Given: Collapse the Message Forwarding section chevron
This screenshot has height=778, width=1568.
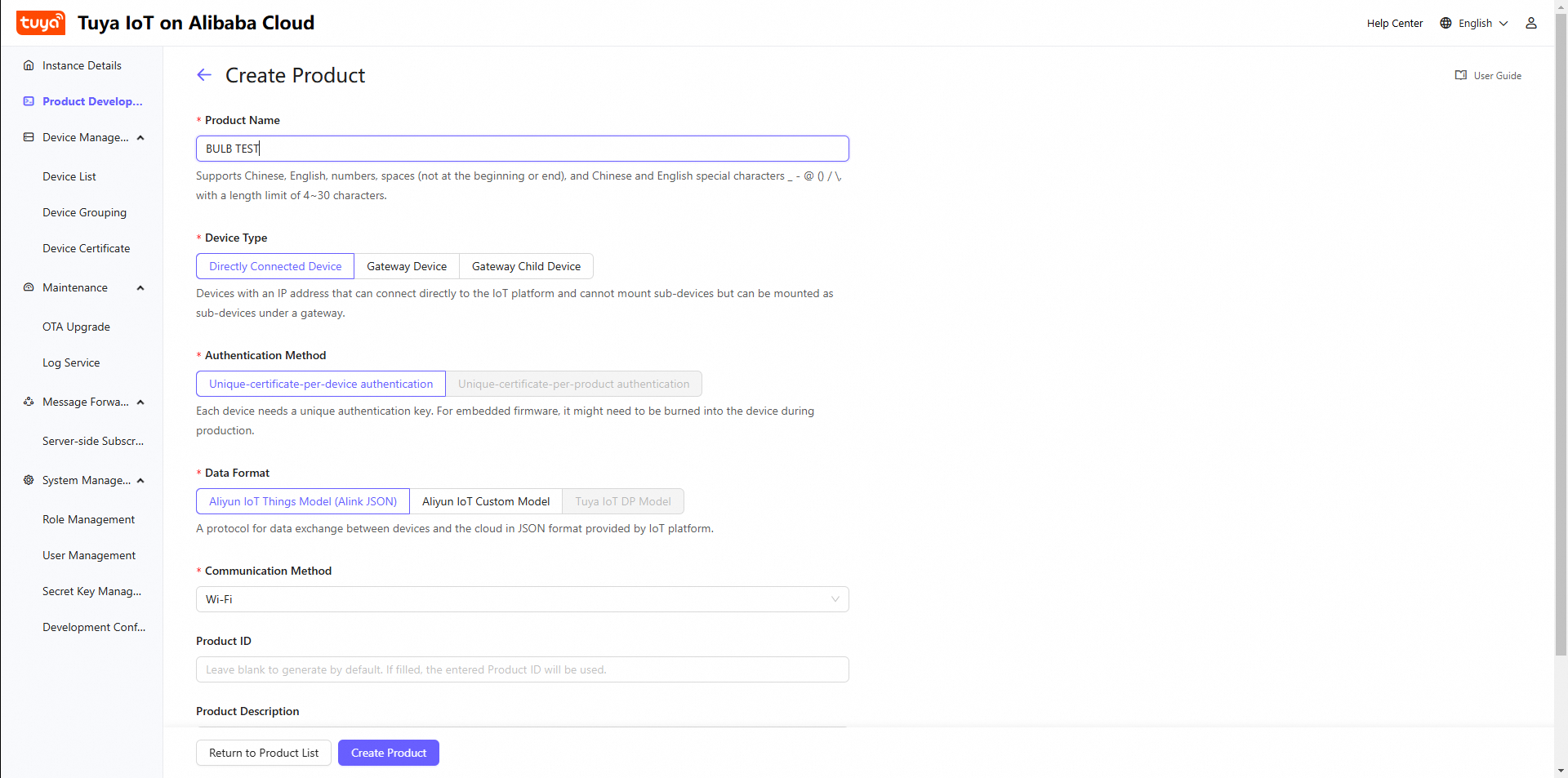Looking at the screenshot, I should 140,402.
